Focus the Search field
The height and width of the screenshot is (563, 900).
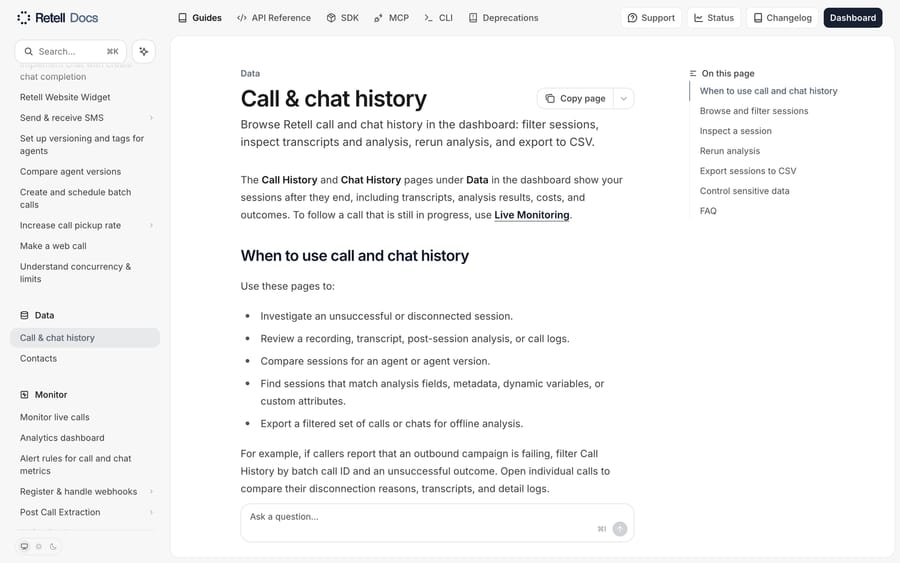(x=71, y=52)
